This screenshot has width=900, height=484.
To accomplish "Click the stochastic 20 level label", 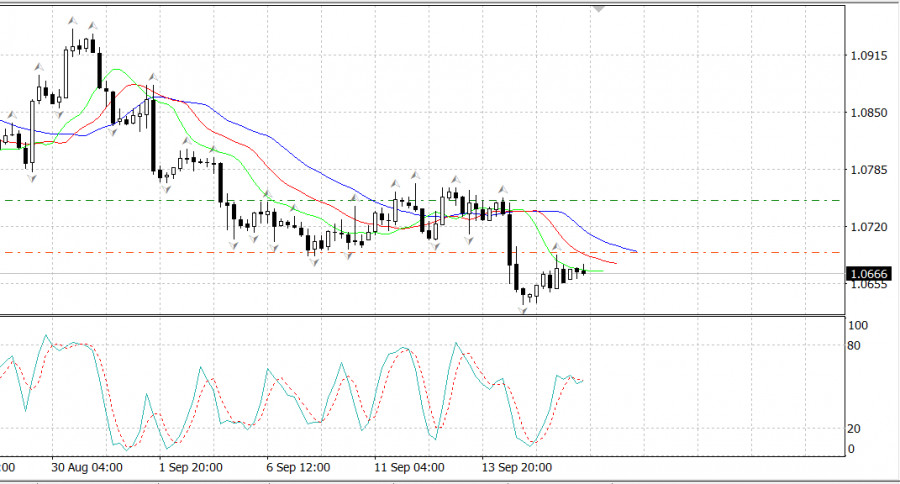I will click(x=854, y=429).
